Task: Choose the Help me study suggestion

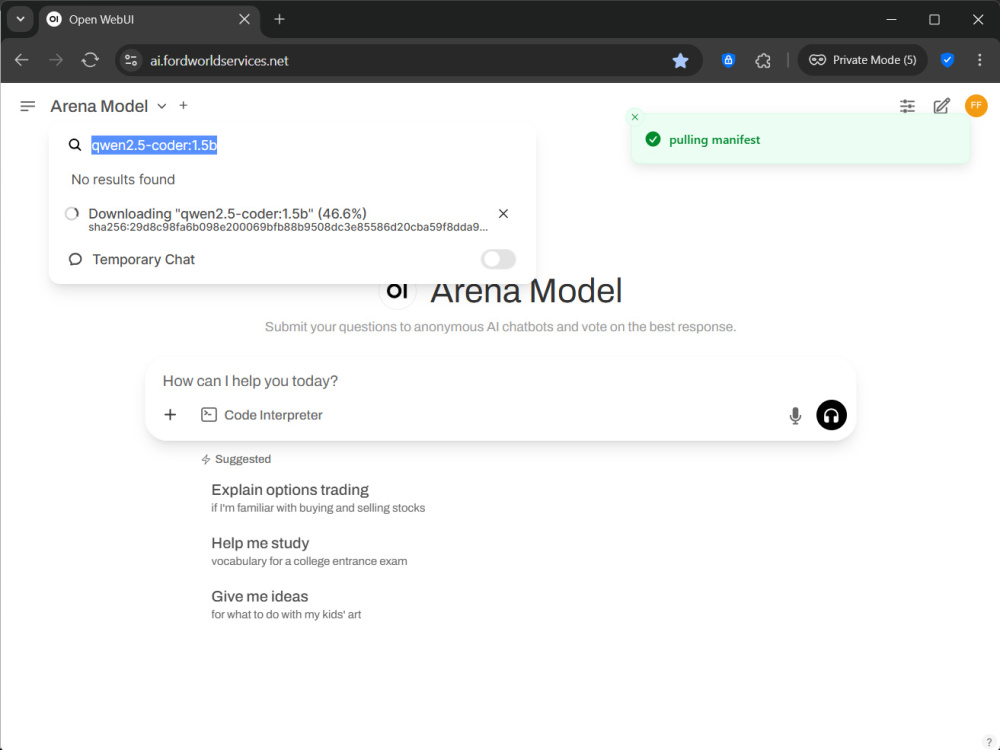Action: 309,551
